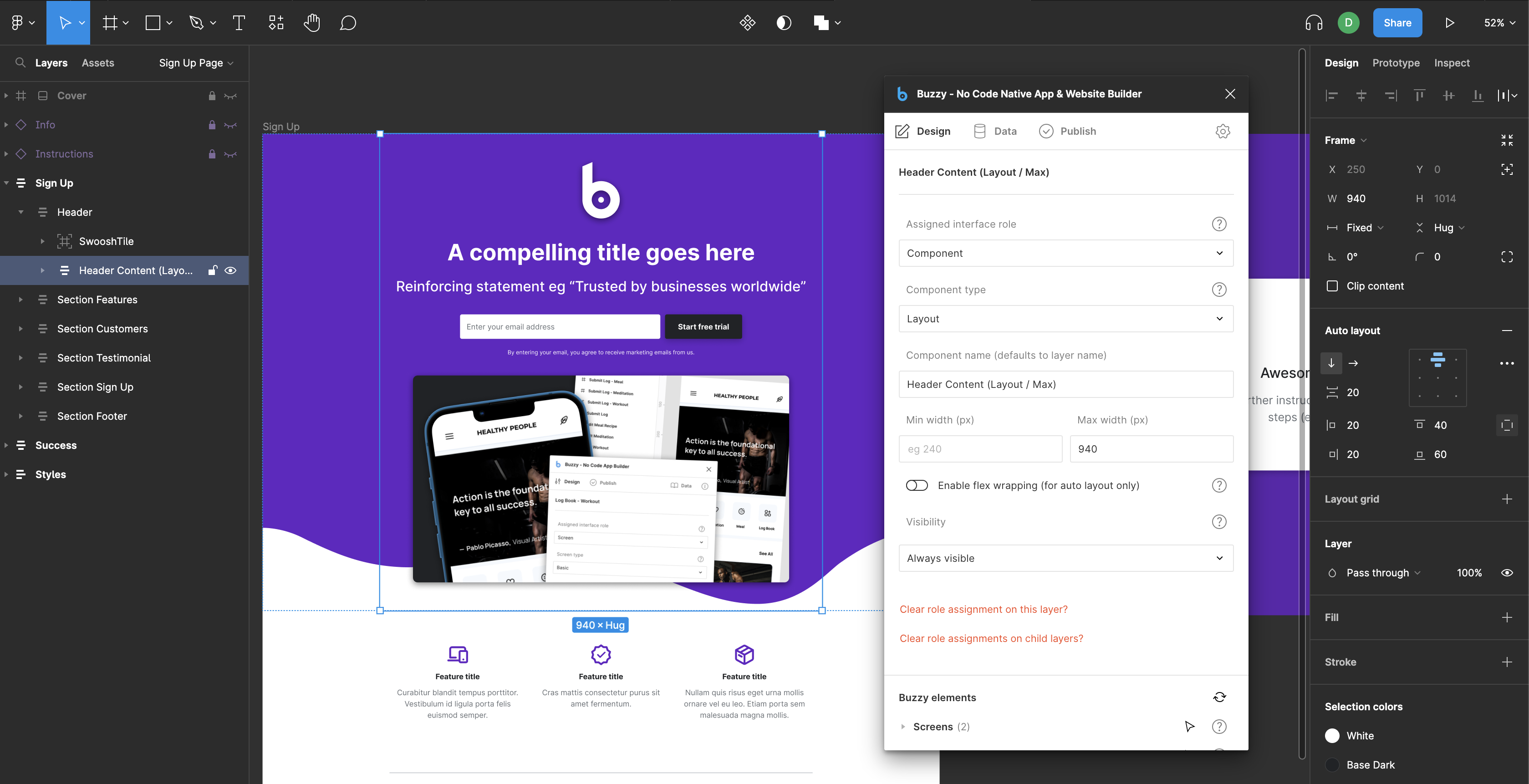This screenshot has width=1529, height=784.
Task: Click the Present play button
Action: coord(1449,23)
